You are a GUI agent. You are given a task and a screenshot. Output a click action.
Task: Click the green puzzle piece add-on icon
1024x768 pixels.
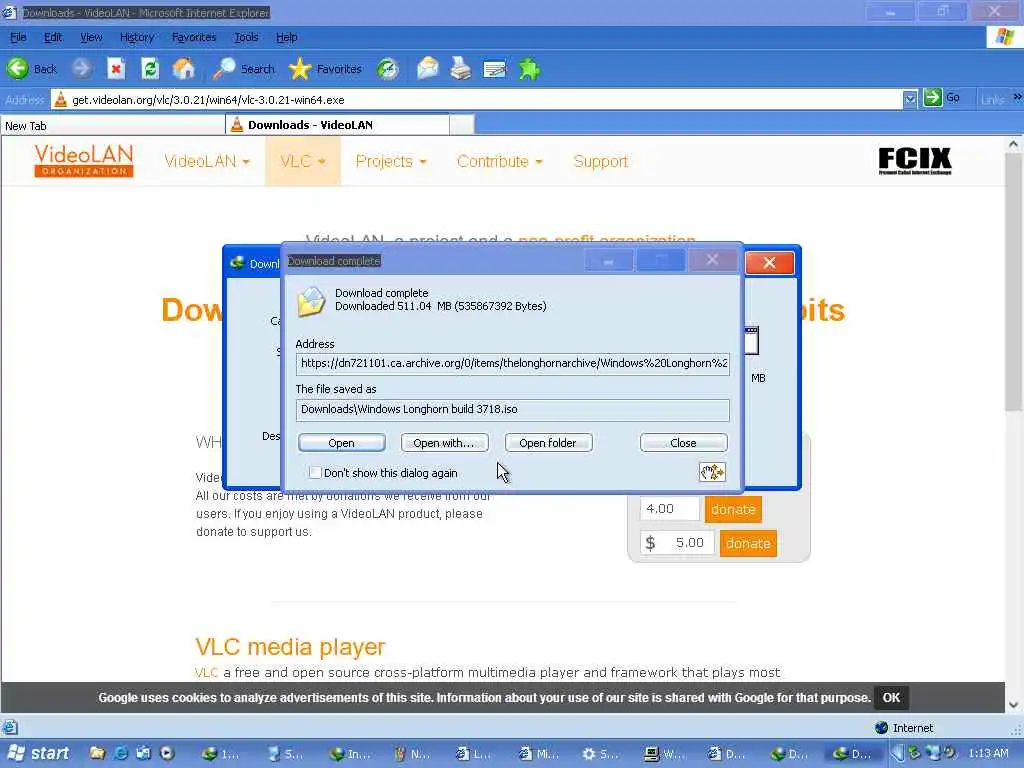click(x=529, y=69)
